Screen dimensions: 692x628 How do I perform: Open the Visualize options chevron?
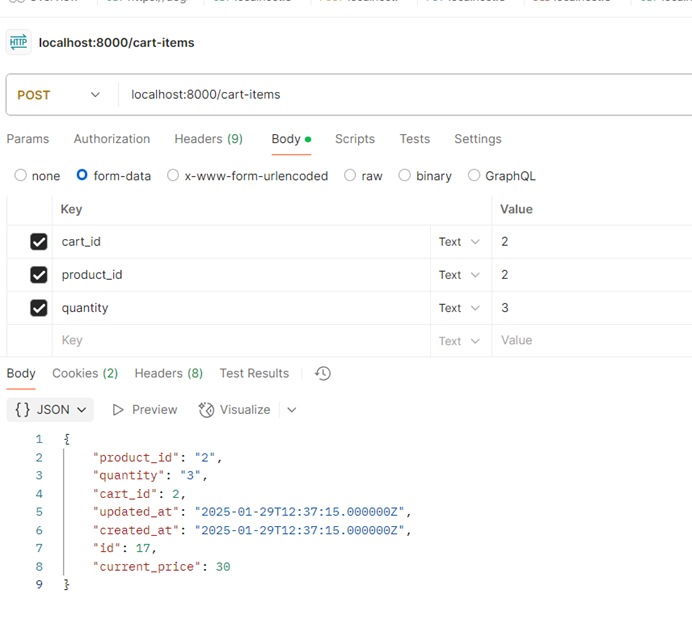[292, 410]
